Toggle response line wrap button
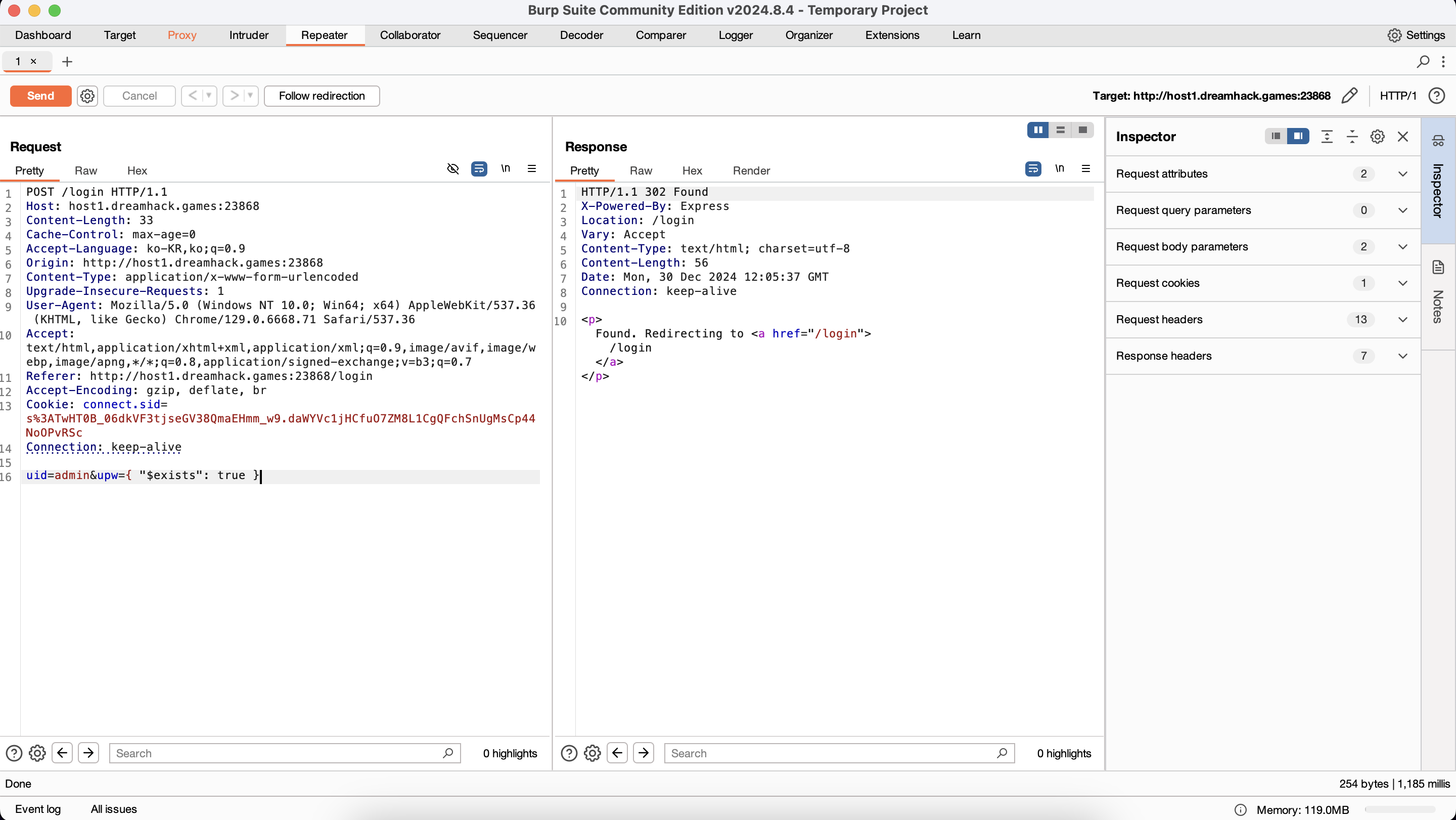 pos(1033,168)
